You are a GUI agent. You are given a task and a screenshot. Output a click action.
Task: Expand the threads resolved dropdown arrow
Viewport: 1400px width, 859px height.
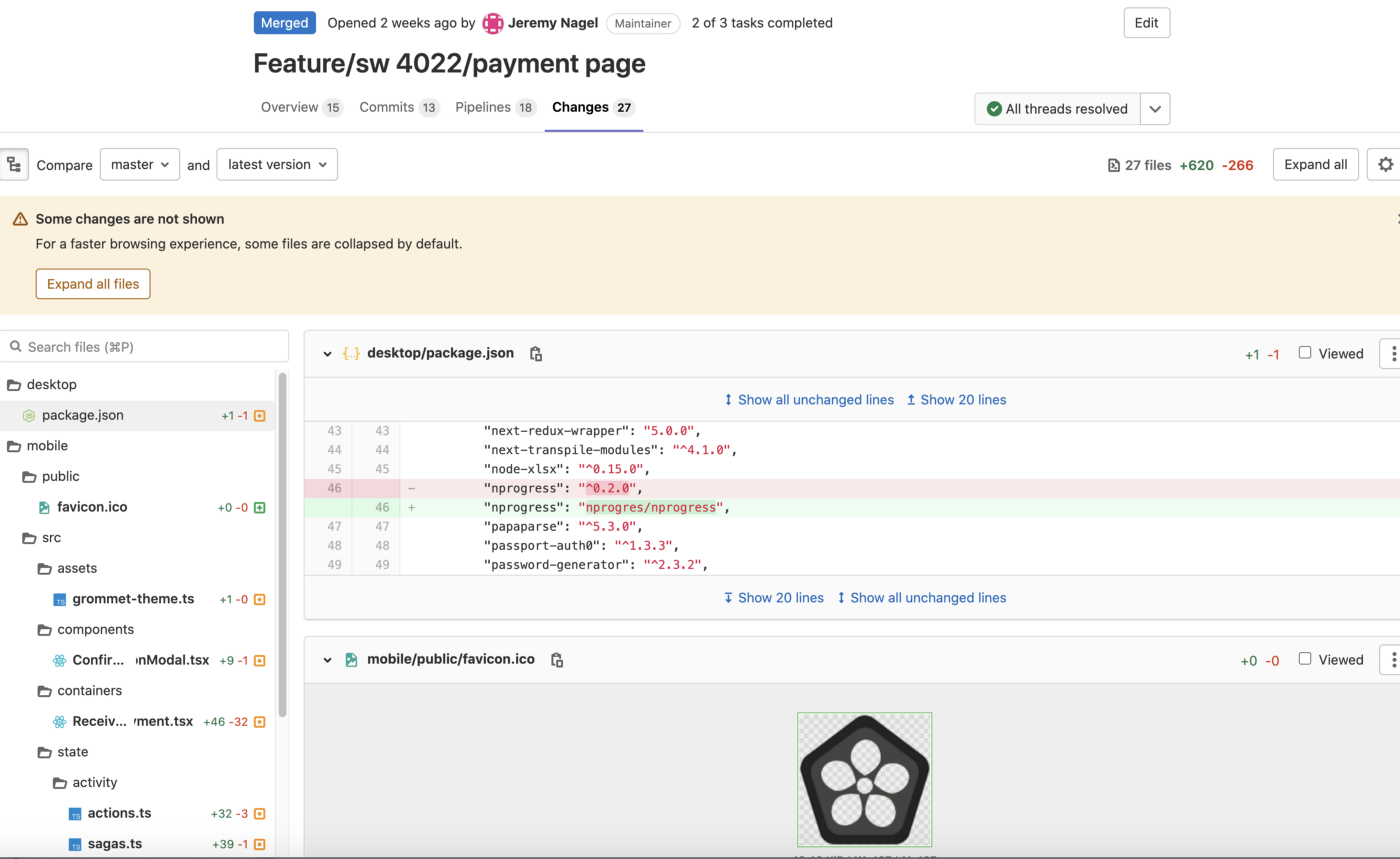click(x=1155, y=109)
